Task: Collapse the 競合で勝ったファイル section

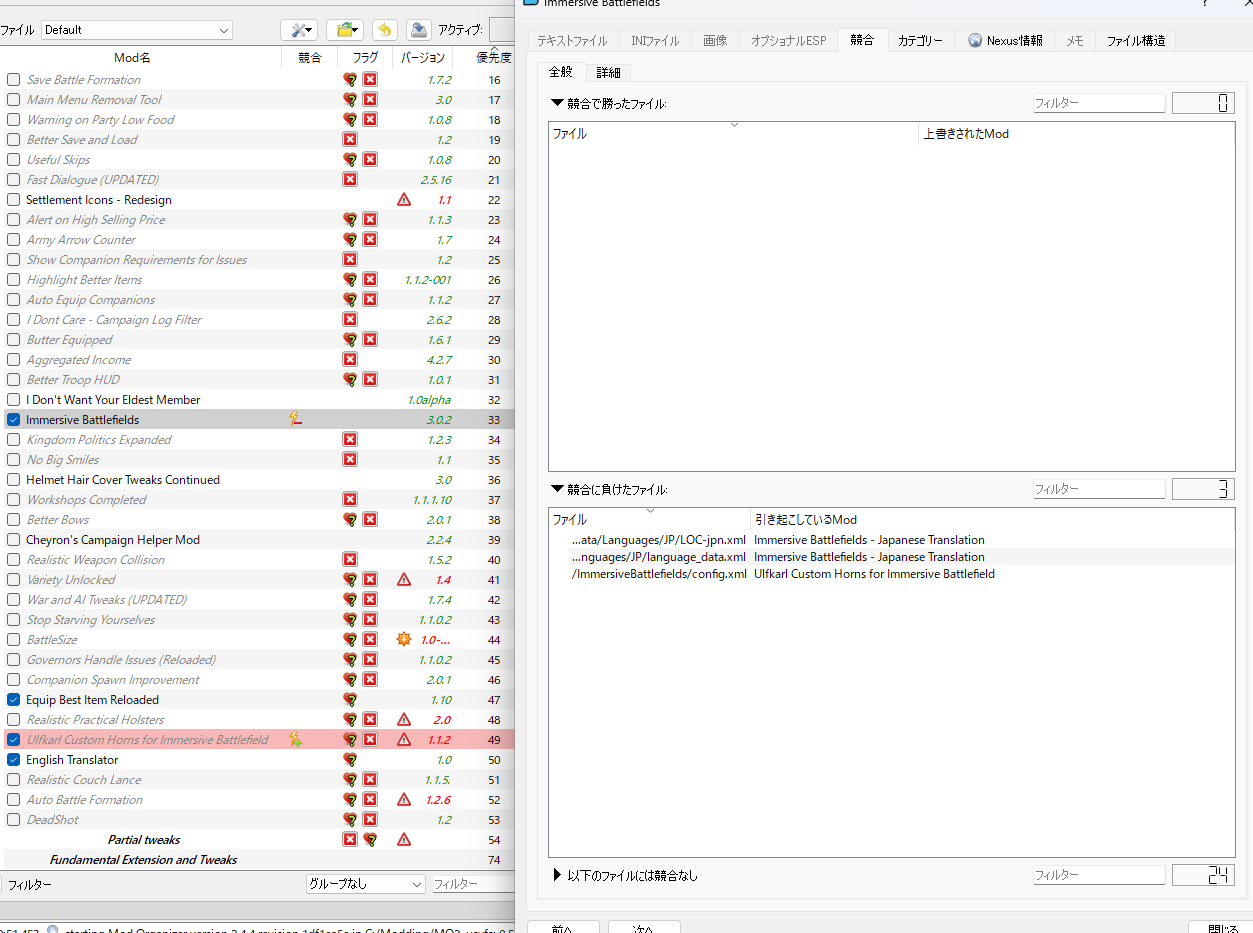Action: (x=557, y=103)
